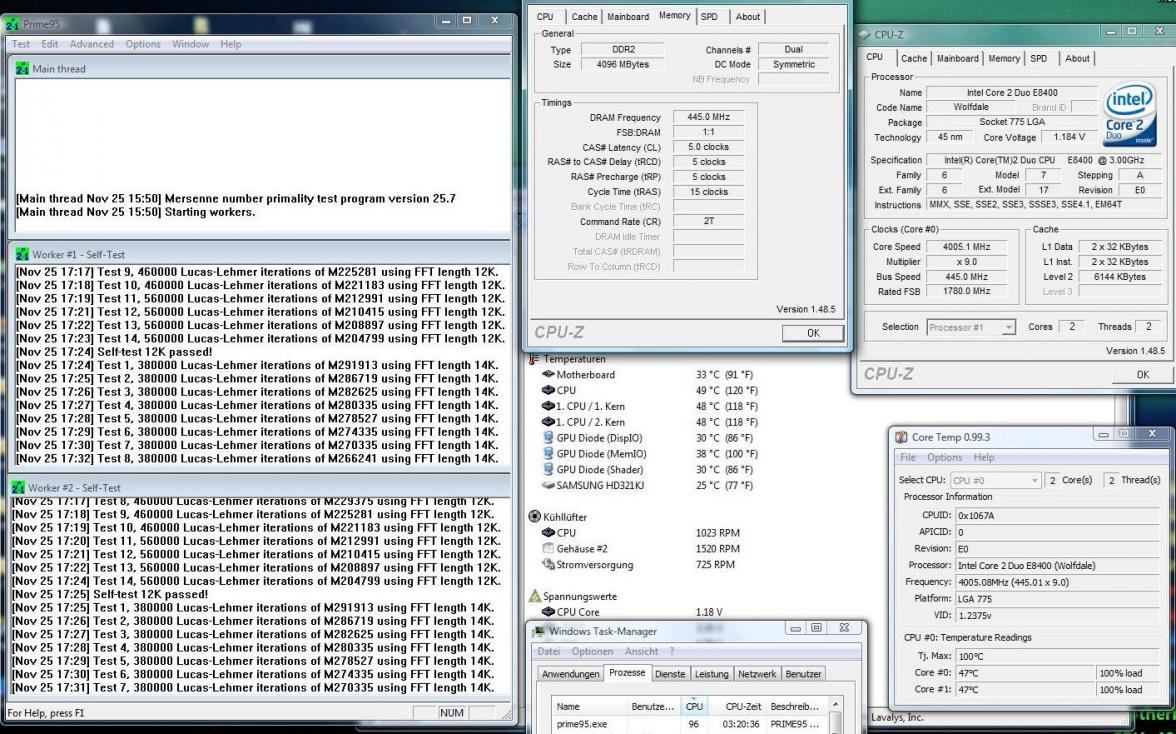Open the Edit menu in Prime95
The width and height of the screenshot is (1176, 734).
point(50,44)
